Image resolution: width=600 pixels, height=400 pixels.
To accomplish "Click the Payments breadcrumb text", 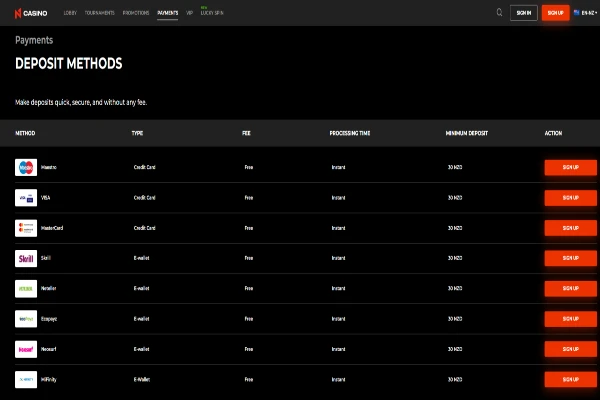I will pos(34,41).
